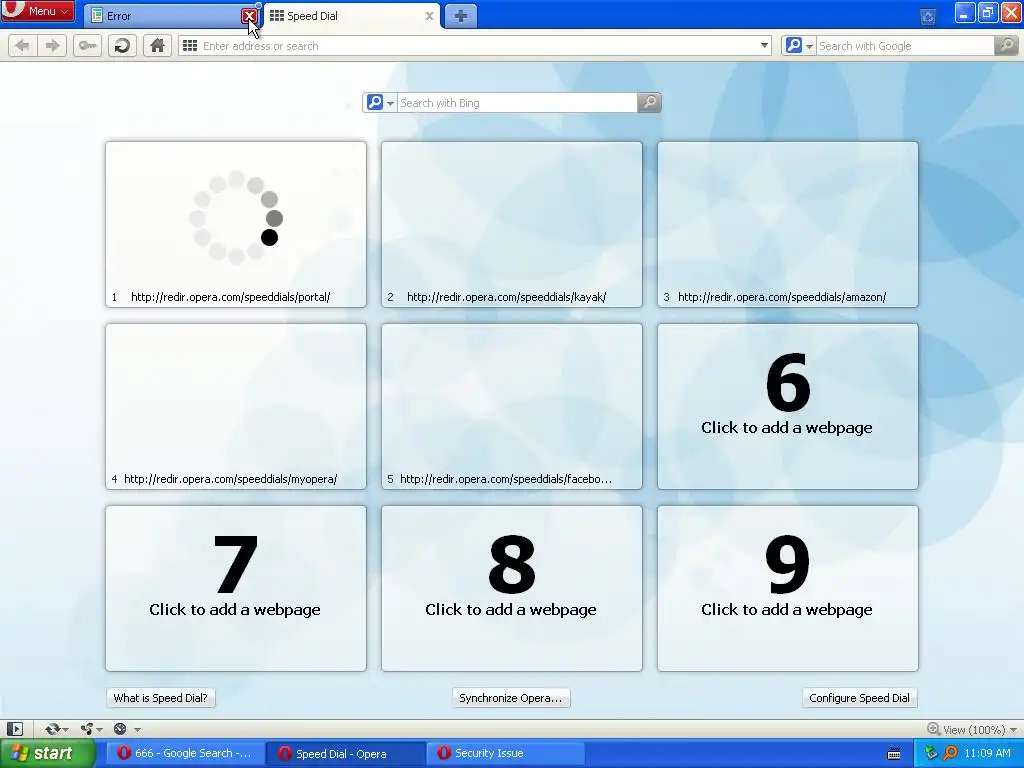The width and height of the screenshot is (1024, 768).
Task: Click the View (100%) zoom control
Action: [x=972, y=729]
